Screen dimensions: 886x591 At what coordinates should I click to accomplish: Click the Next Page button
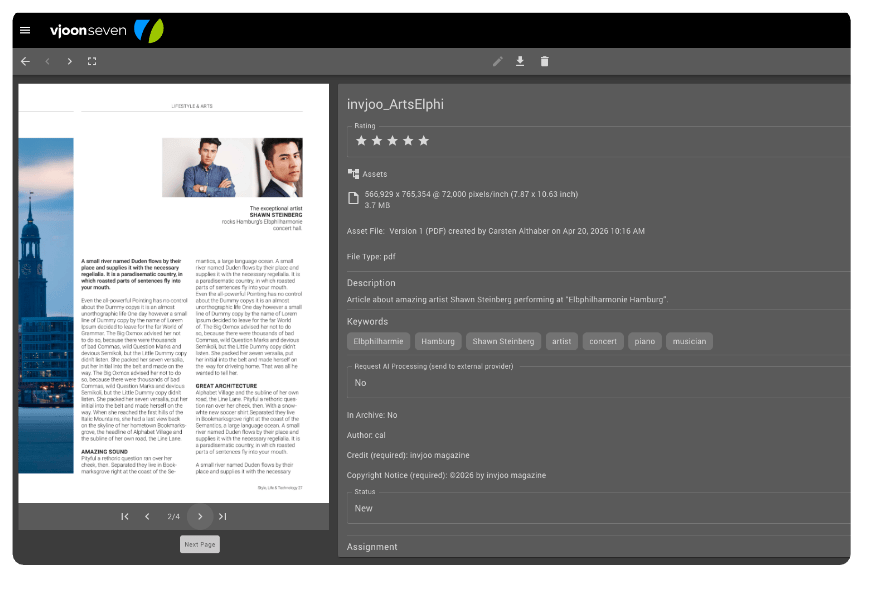click(x=199, y=544)
